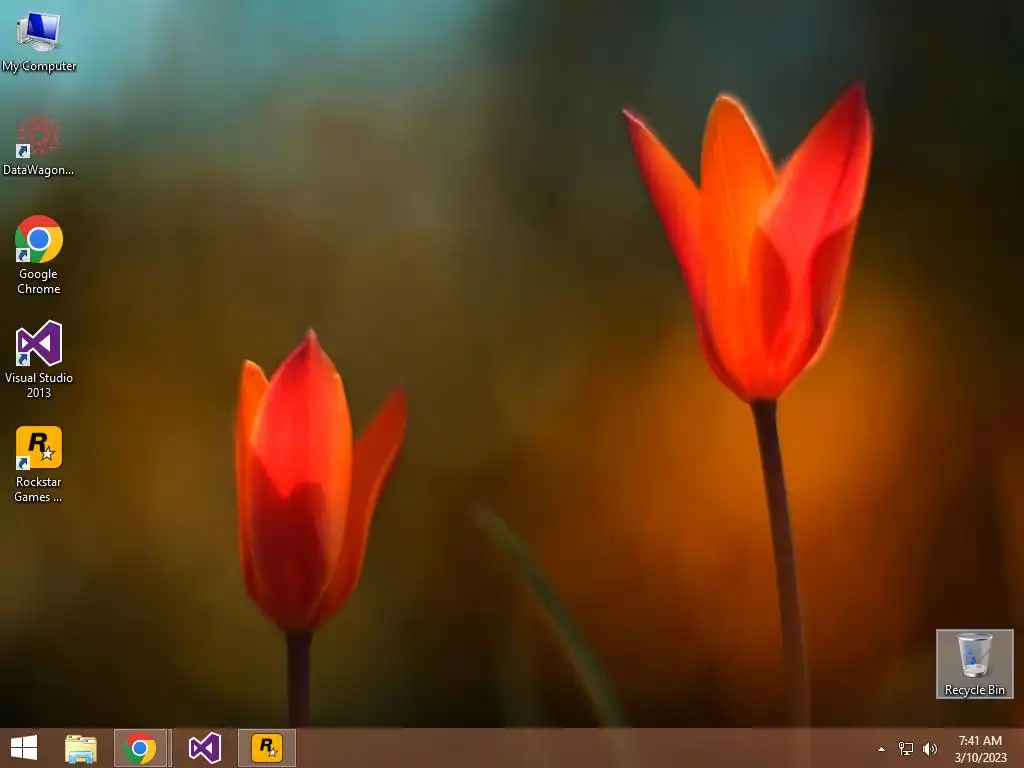Screen dimensions: 1024x768
Task: Open the Windows Start button
Action: [x=24, y=748]
